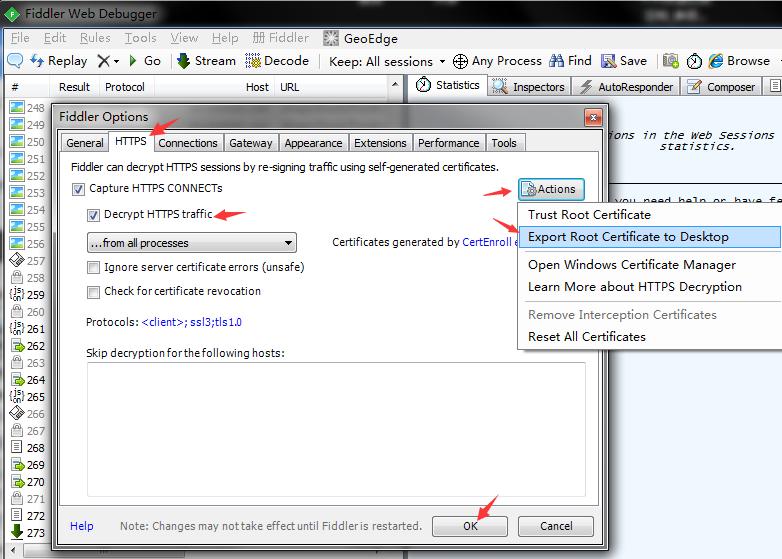This screenshot has height=559, width=782.
Task: Select the Appearance options tab
Action: (313, 143)
